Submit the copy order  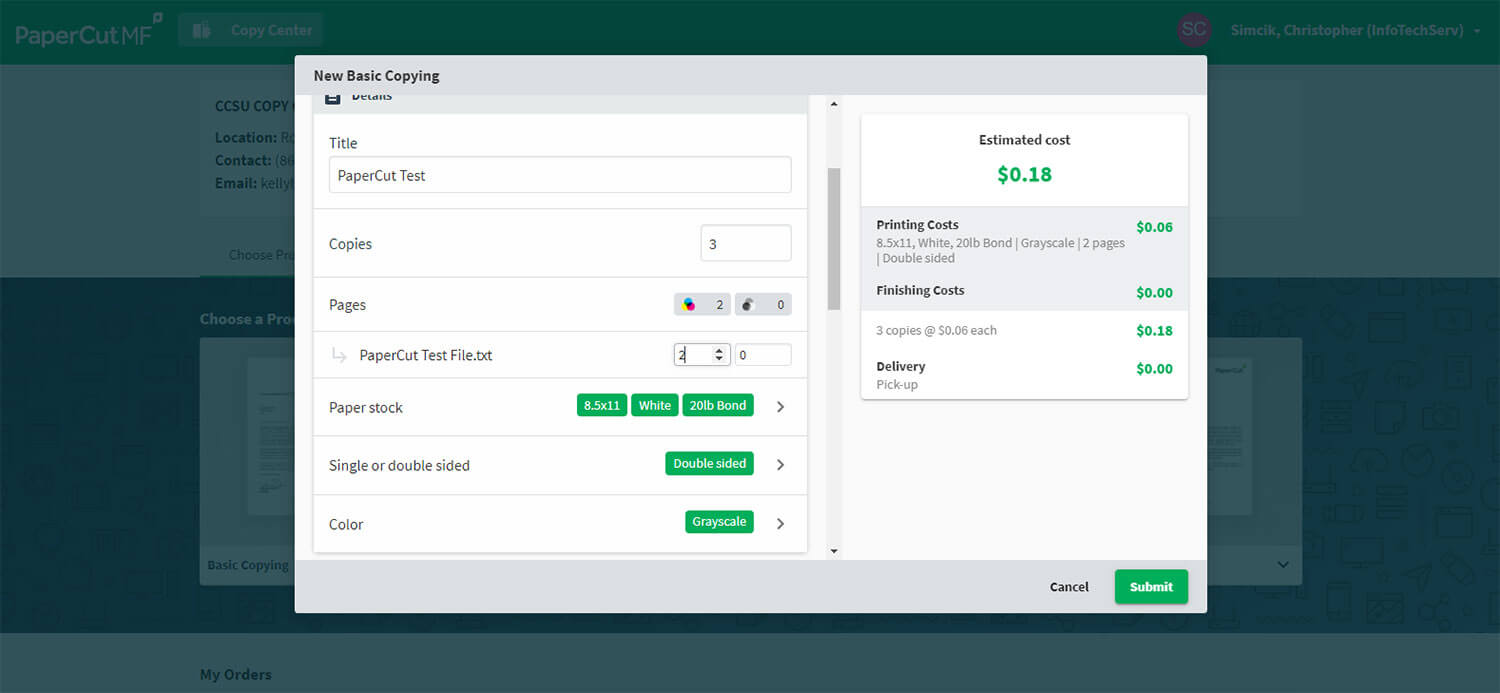(1151, 587)
